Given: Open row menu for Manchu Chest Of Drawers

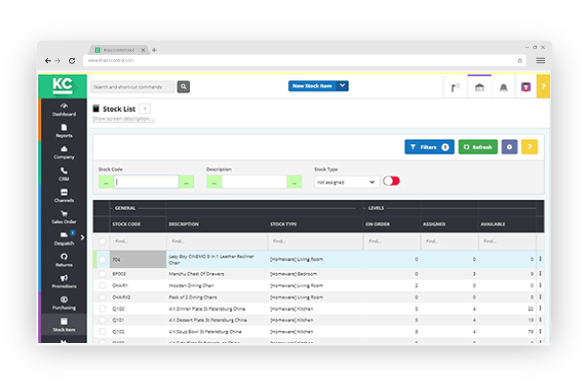Looking at the screenshot, I should [x=540, y=273].
